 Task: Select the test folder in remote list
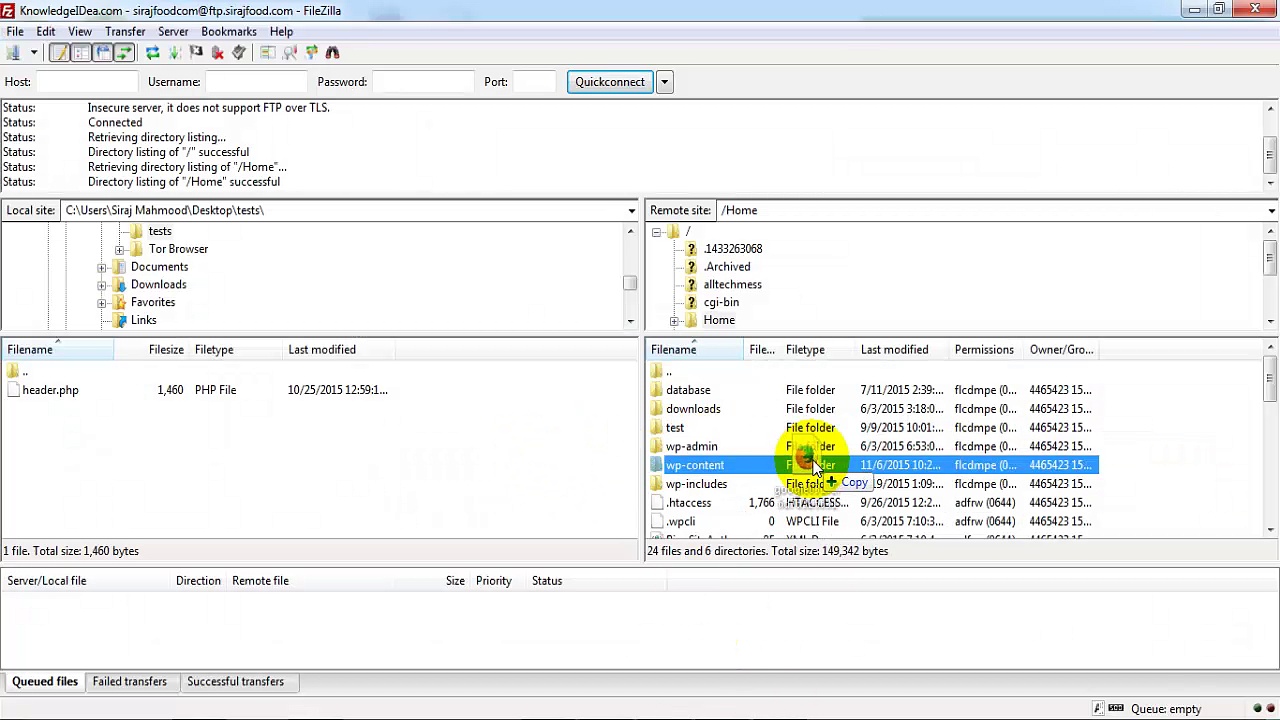coord(675,428)
